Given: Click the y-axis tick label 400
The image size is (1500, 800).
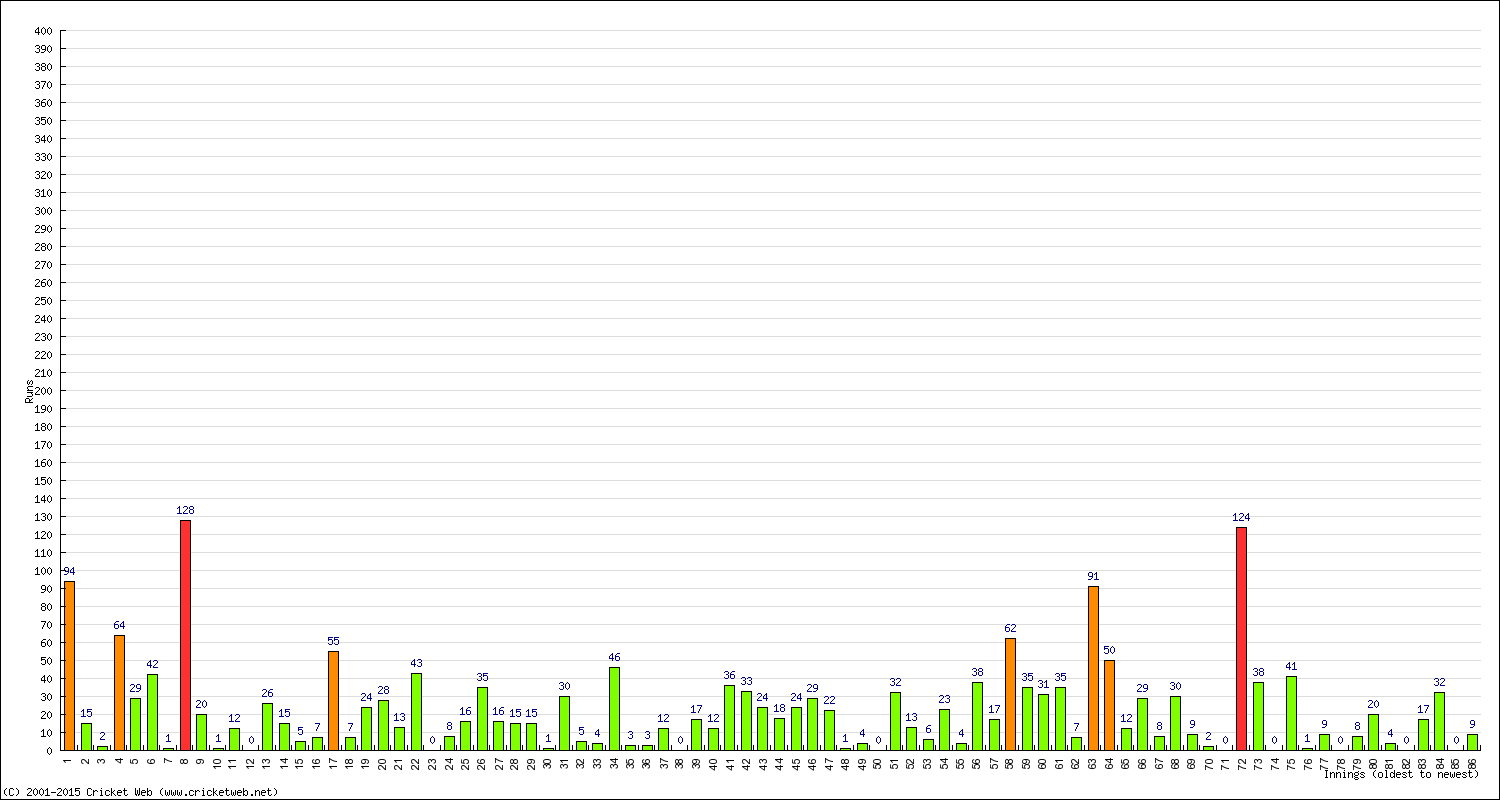Looking at the screenshot, I should [42, 31].
